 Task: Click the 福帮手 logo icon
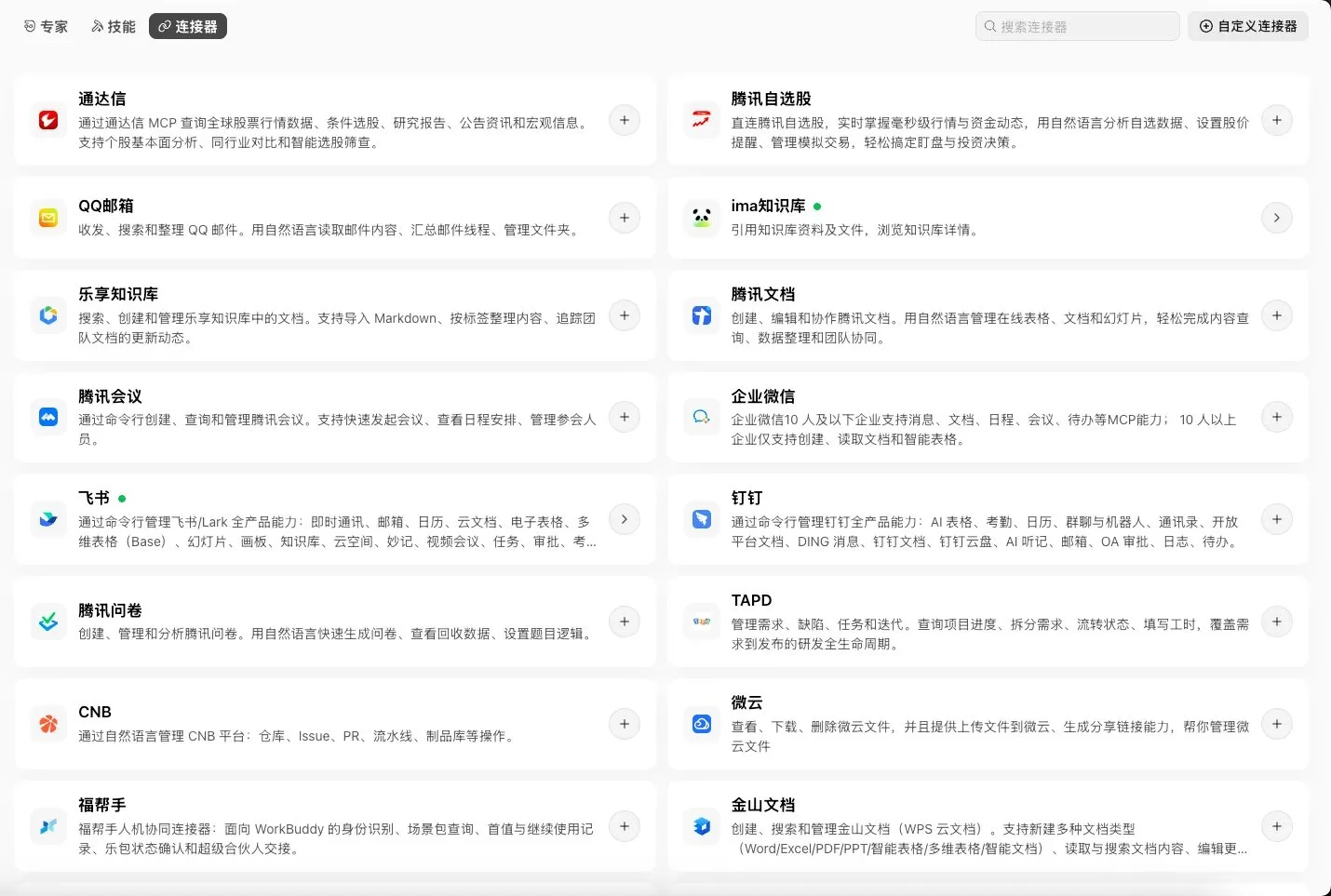48,826
